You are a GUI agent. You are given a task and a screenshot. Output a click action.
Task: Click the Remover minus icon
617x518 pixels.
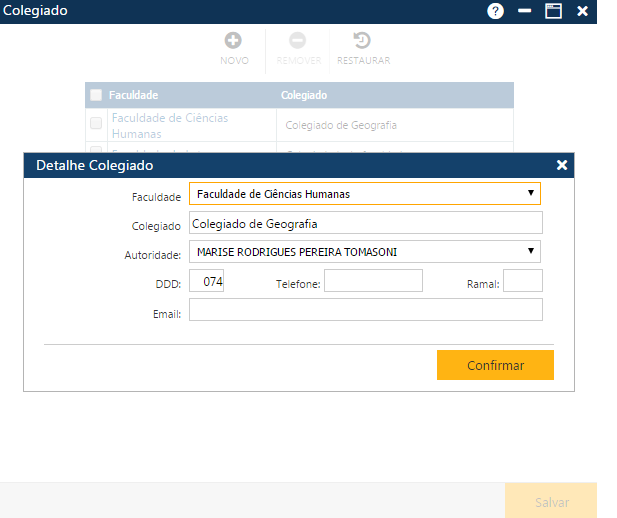tap(298, 41)
